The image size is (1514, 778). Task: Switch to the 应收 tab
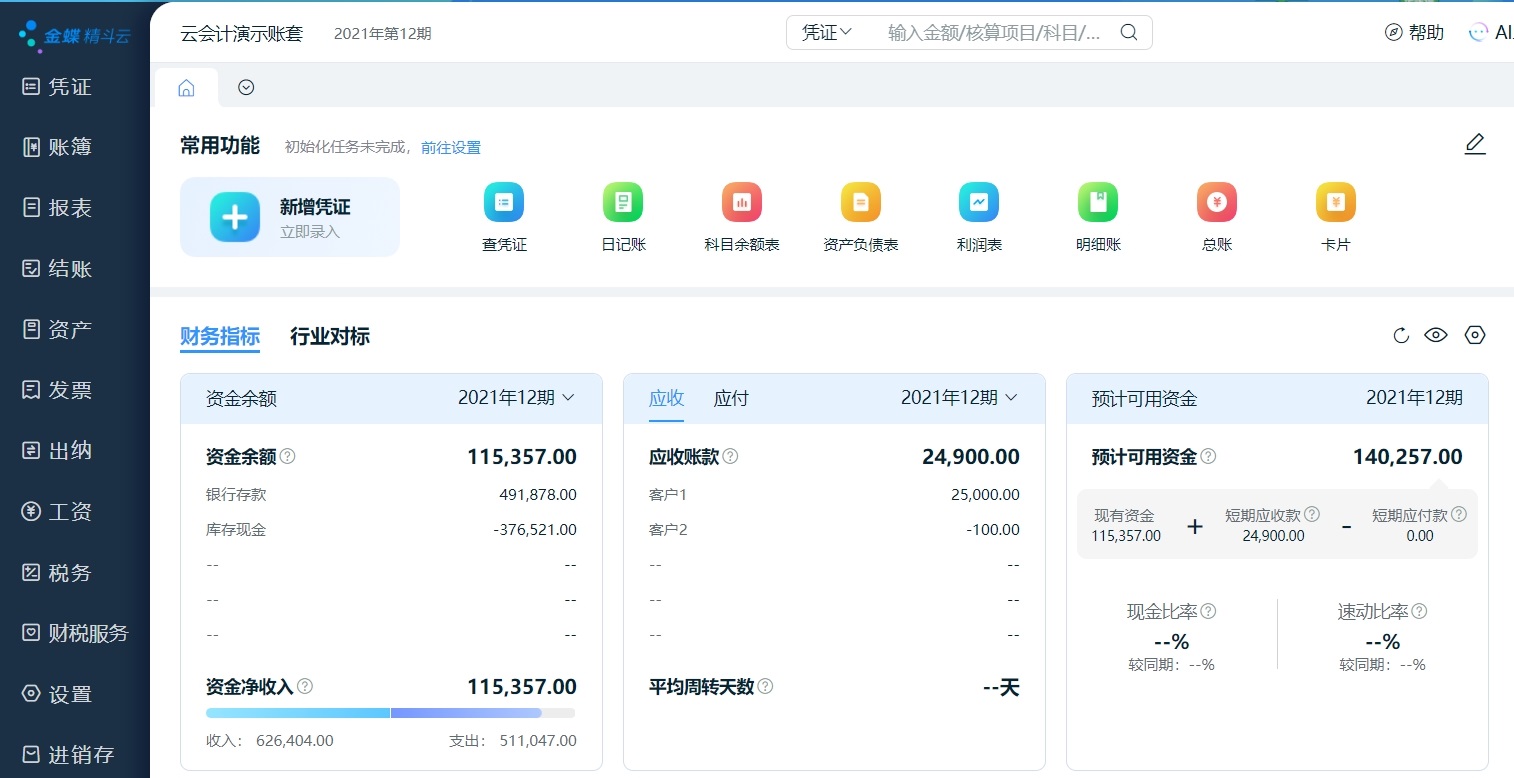tap(666, 398)
